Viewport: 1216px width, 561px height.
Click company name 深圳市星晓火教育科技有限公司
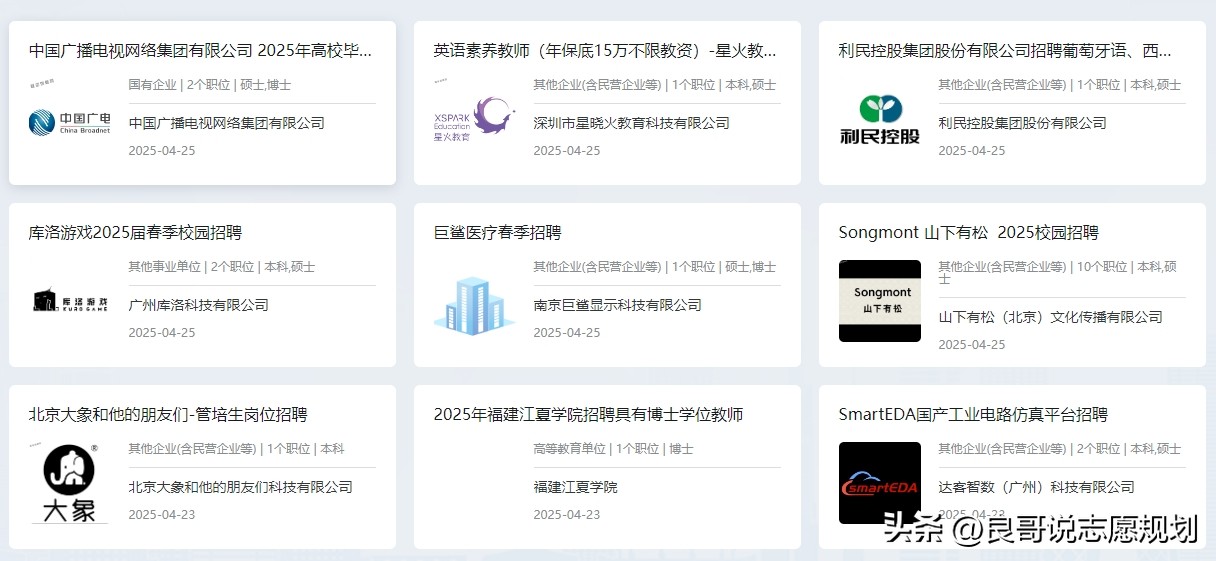tap(631, 123)
